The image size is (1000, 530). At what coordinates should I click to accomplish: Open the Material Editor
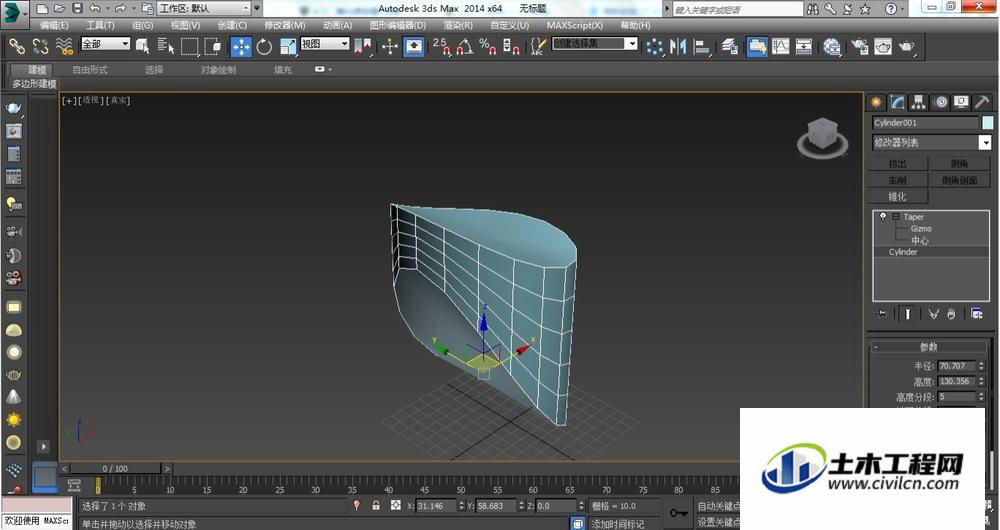click(x=832, y=46)
